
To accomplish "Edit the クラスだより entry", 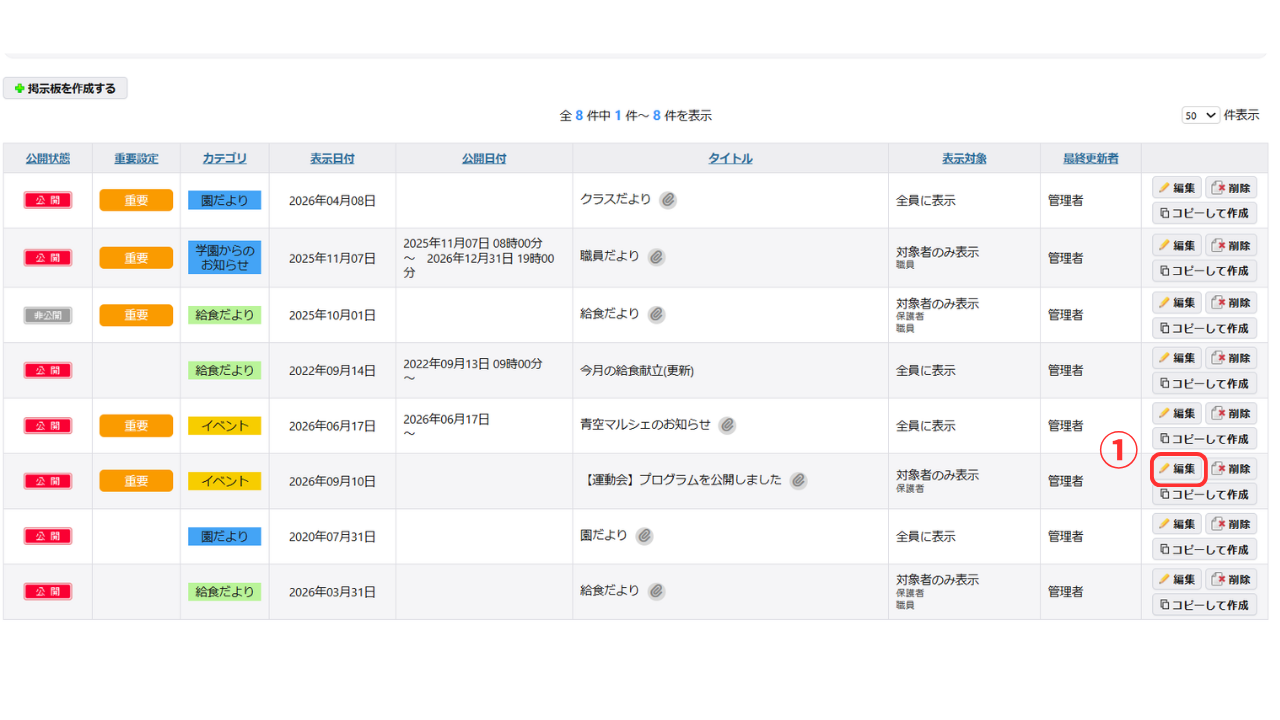I will 1177,188.
